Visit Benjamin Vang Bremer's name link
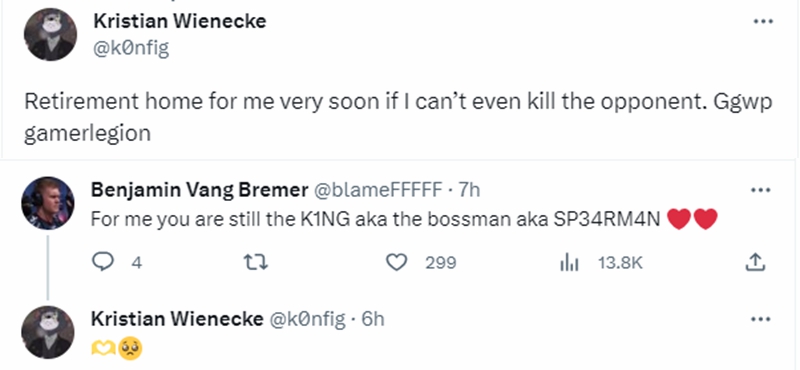 click(199, 190)
